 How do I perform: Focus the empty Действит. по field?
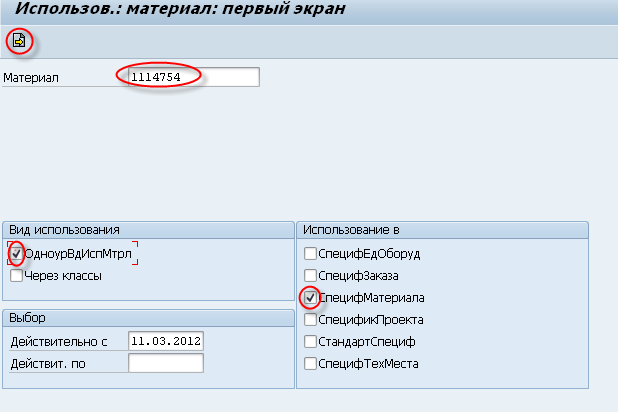tap(166, 363)
